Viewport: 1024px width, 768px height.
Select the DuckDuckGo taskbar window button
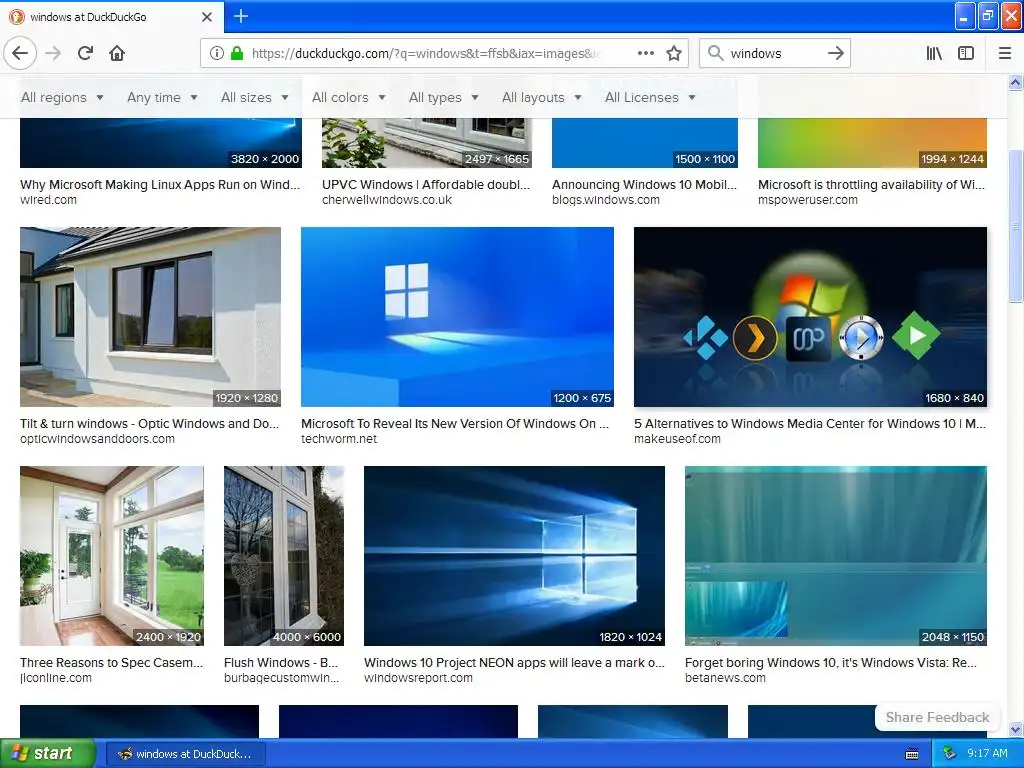click(185, 754)
